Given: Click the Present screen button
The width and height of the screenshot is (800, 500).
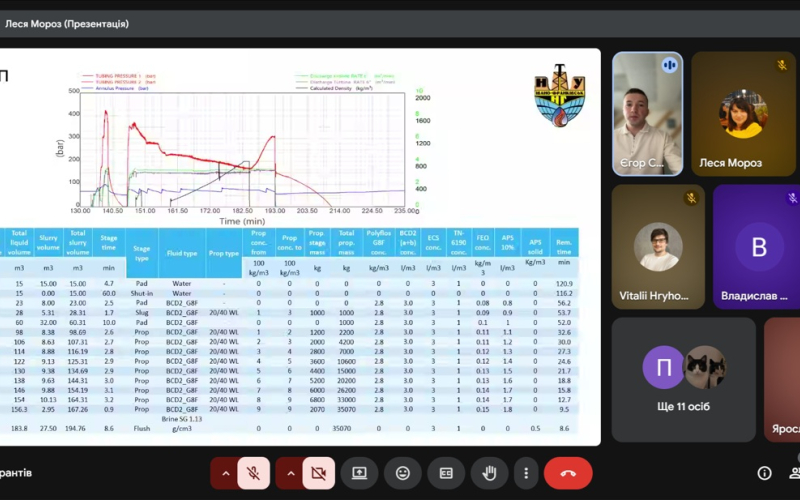Looking at the screenshot, I should point(359,473).
